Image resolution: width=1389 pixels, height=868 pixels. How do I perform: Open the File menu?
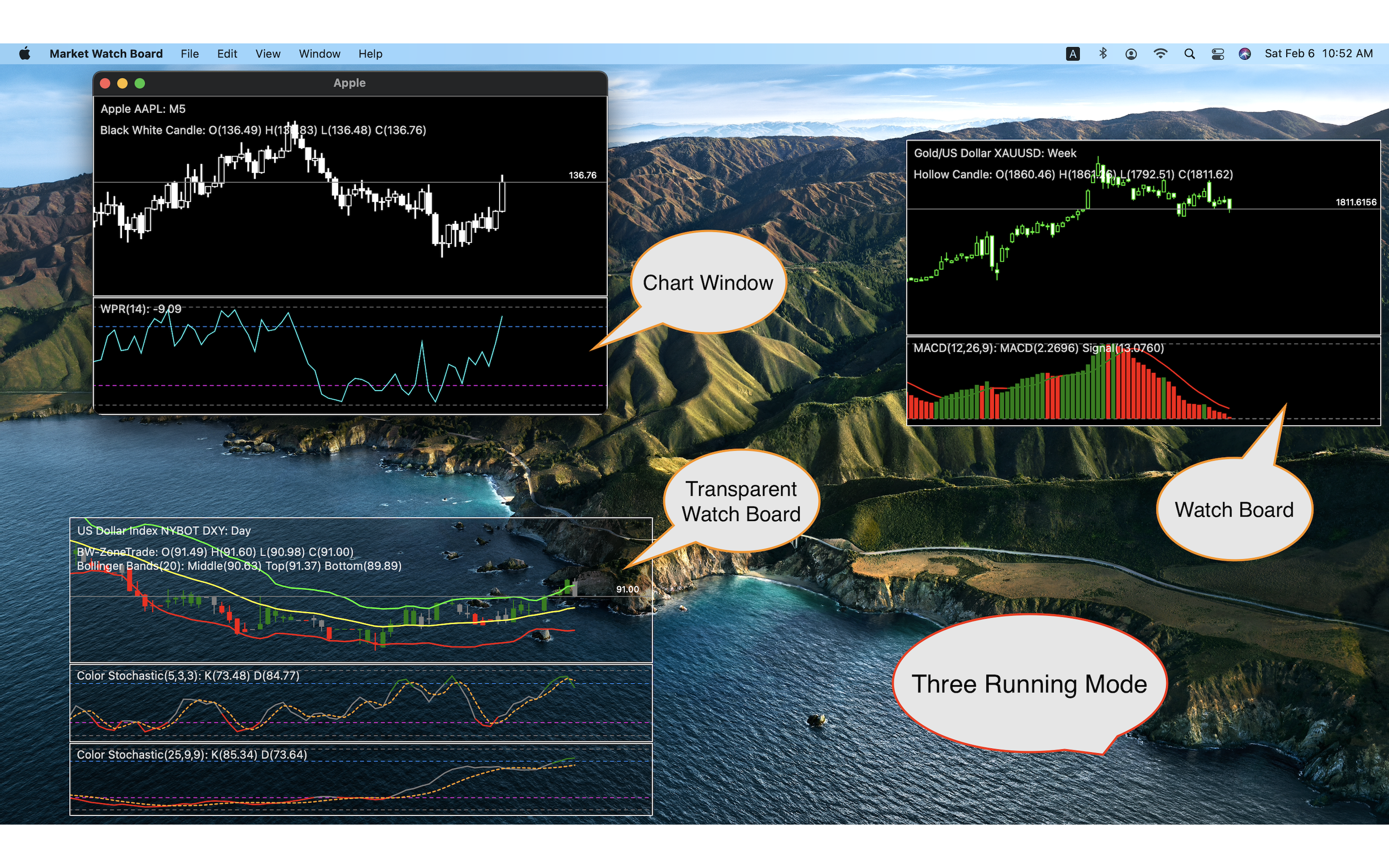click(x=190, y=54)
